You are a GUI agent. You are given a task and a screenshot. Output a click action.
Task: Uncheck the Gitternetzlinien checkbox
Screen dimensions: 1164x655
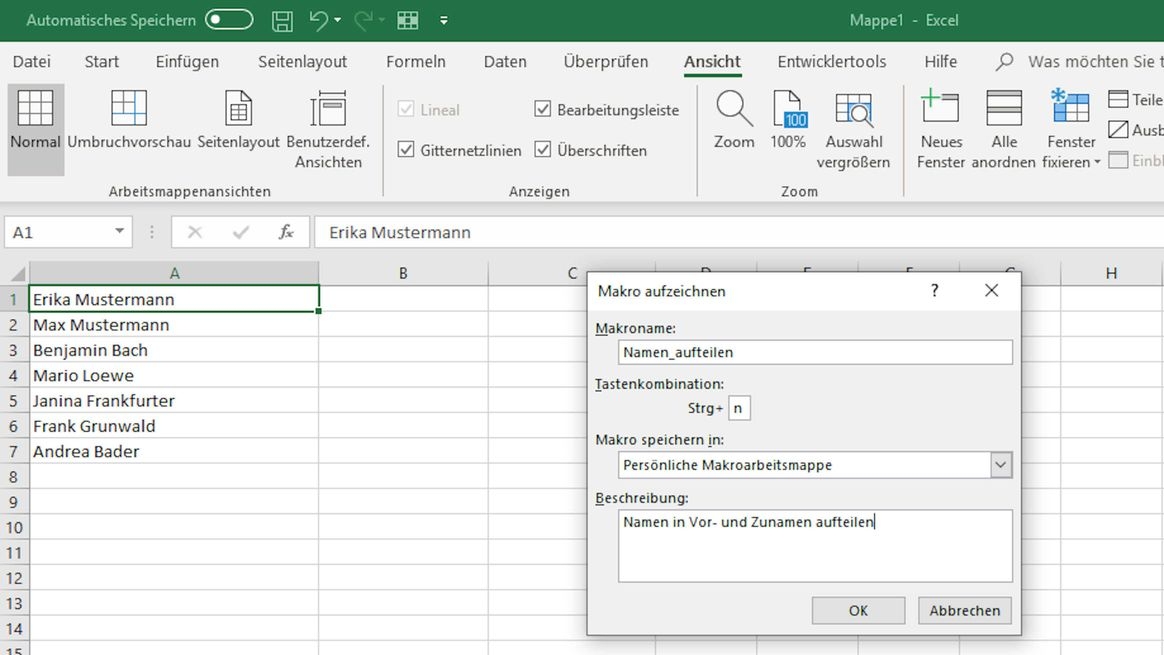click(x=406, y=150)
